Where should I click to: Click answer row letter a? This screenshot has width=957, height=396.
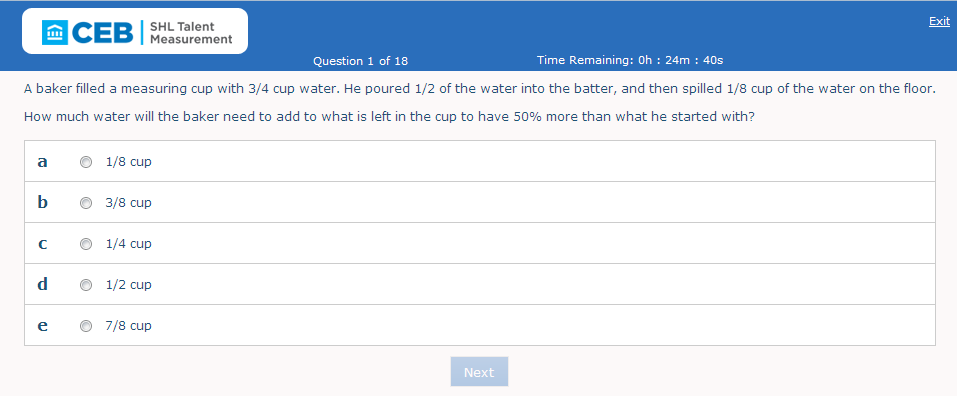pos(42,162)
